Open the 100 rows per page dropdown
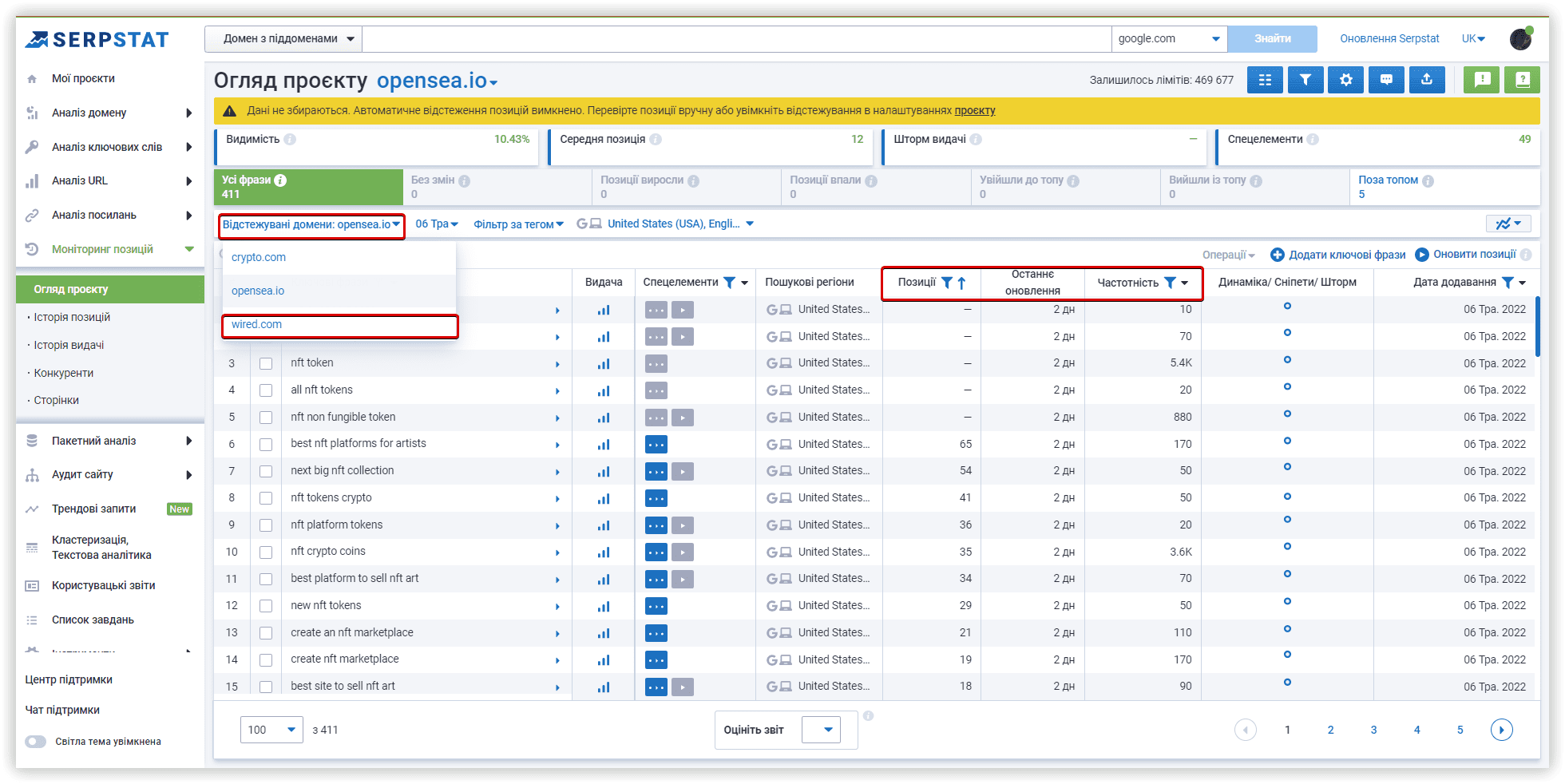 [271, 730]
